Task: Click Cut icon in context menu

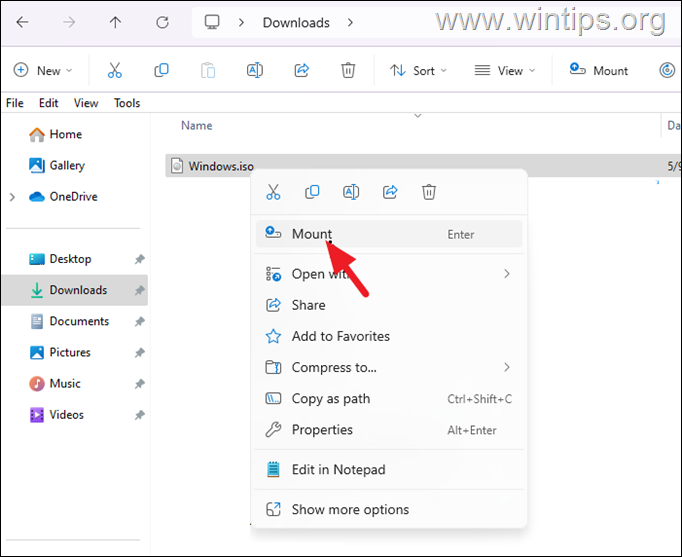Action: (x=273, y=192)
